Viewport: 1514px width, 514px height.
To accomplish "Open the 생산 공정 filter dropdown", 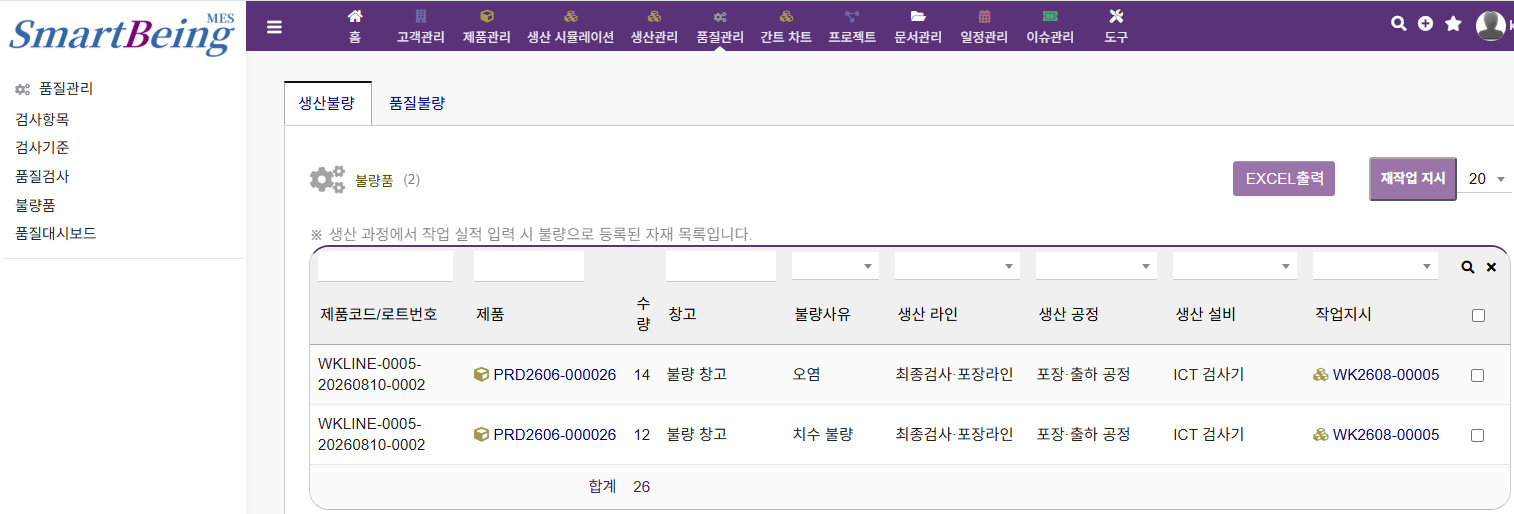I will pos(1096,267).
